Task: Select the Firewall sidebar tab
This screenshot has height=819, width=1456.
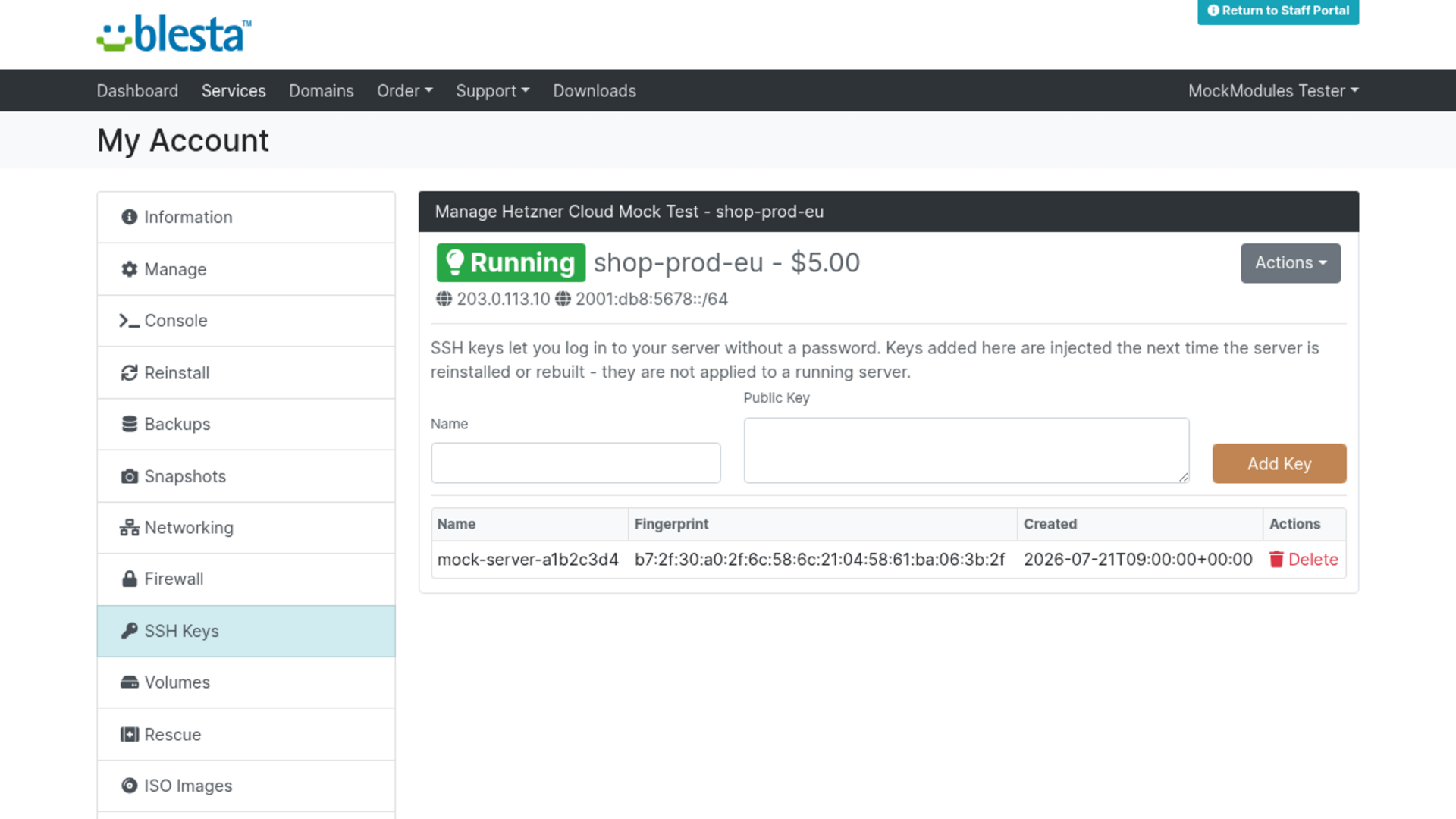Action: (246, 579)
